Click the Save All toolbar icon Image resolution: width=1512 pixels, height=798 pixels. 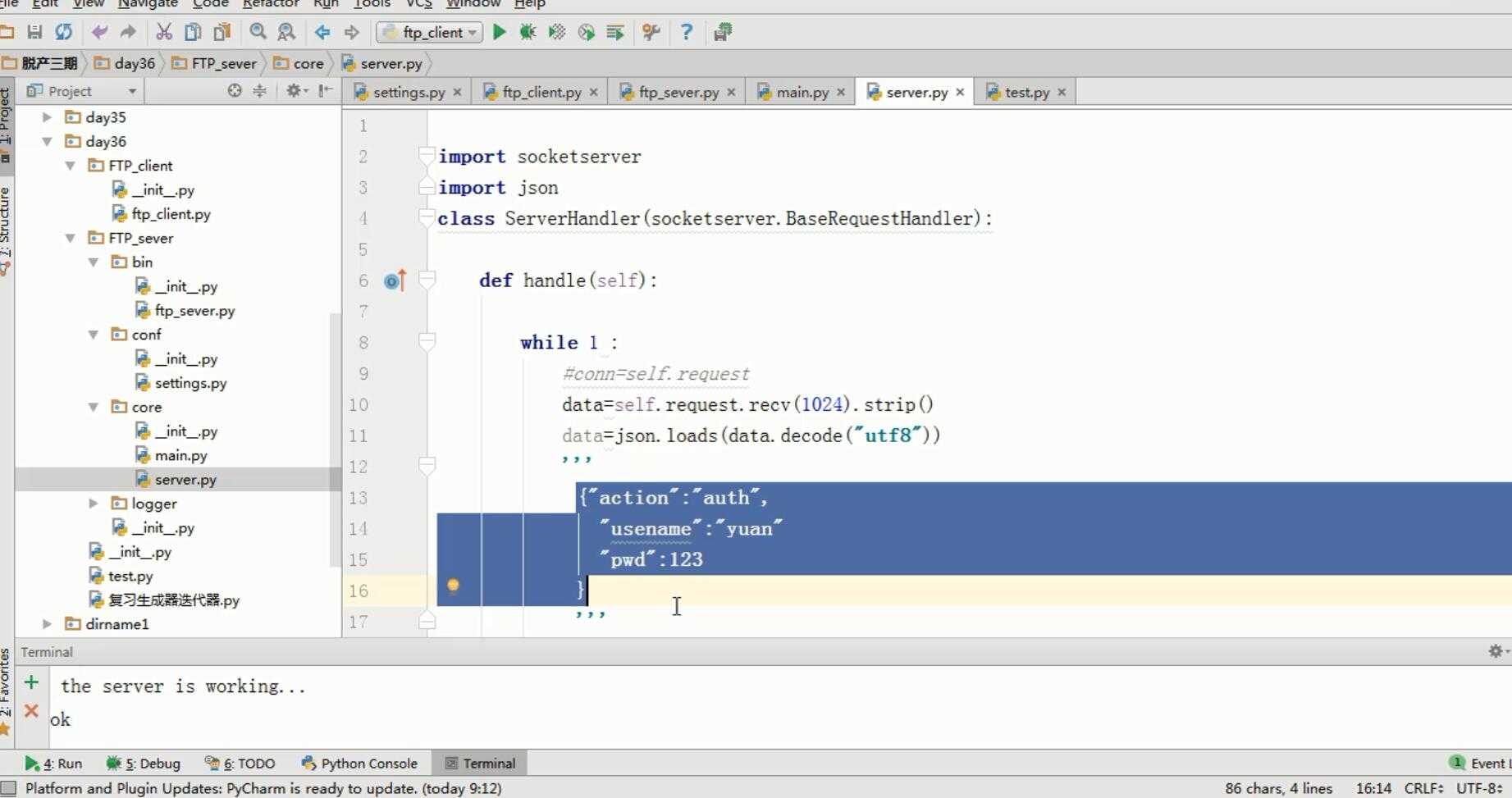(34, 32)
